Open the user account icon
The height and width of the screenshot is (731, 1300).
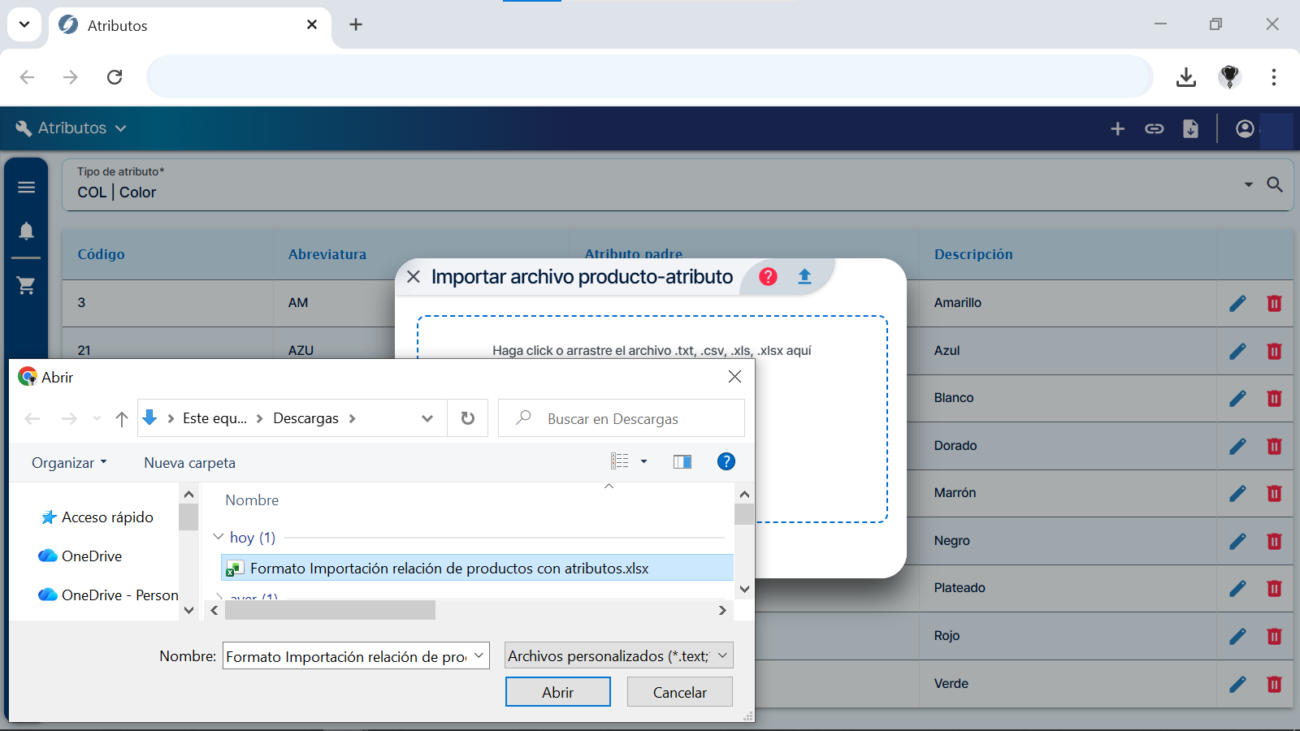(1244, 128)
